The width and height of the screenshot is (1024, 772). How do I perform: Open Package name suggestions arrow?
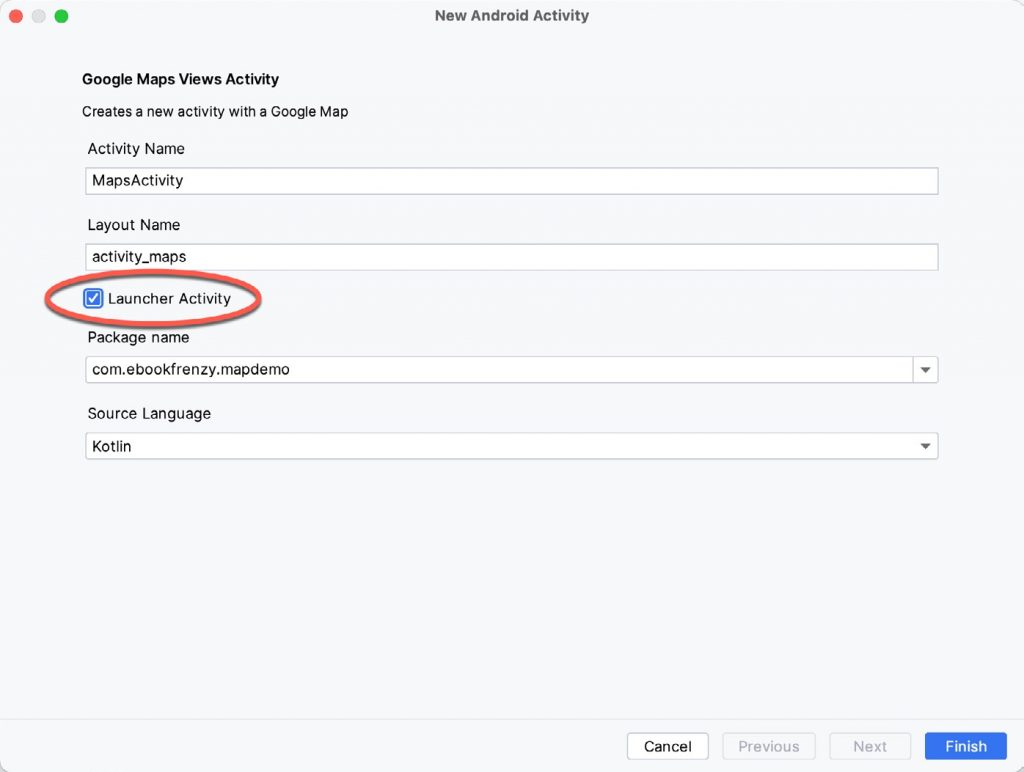(x=925, y=369)
